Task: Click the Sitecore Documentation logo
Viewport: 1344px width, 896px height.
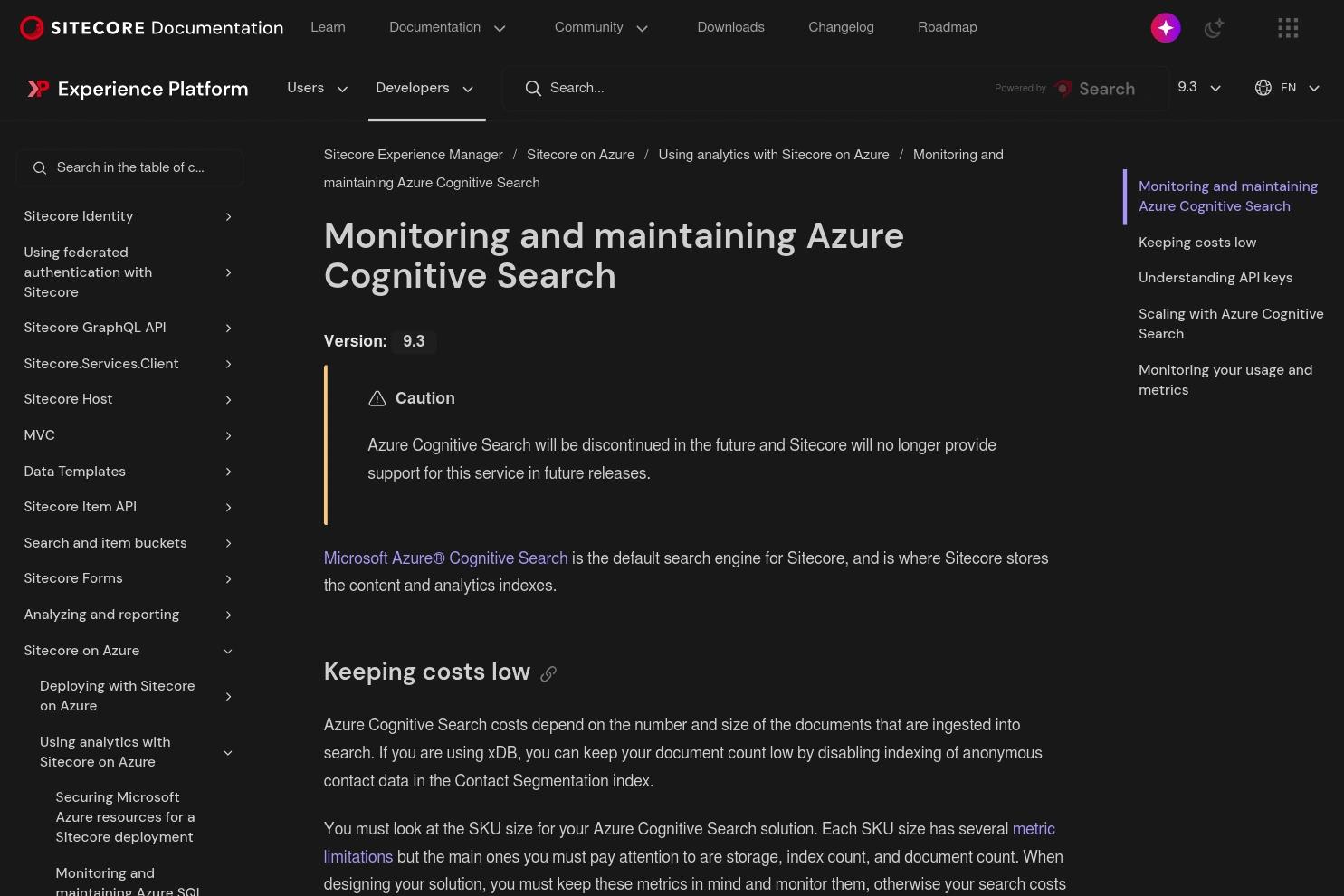Action: click(152, 28)
